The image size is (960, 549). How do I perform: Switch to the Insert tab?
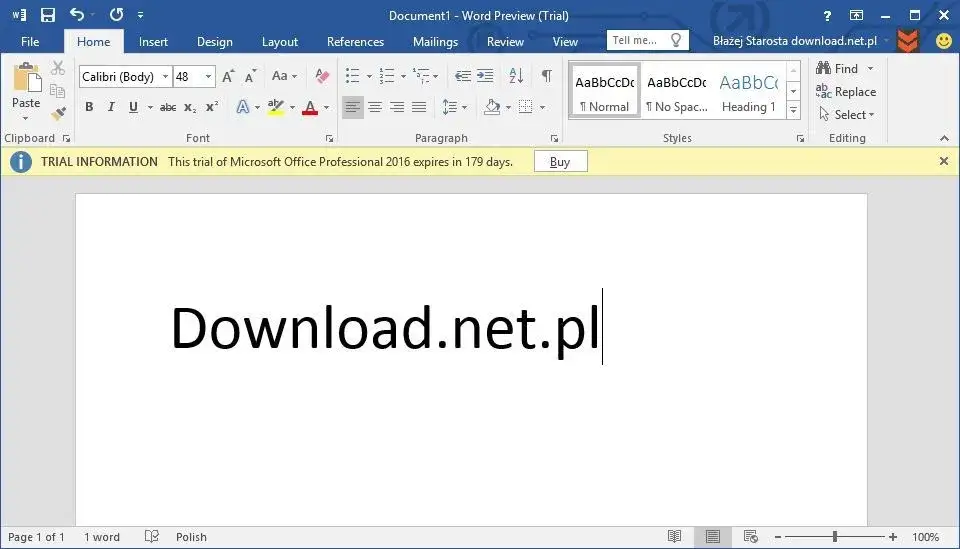(x=153, y=42)
